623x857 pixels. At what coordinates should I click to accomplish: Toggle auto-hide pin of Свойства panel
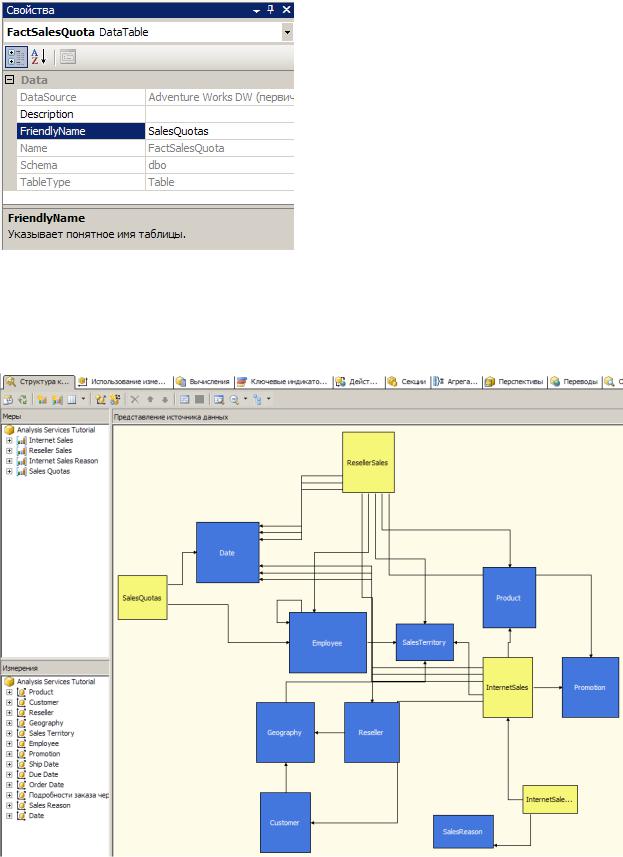(271, 9)
